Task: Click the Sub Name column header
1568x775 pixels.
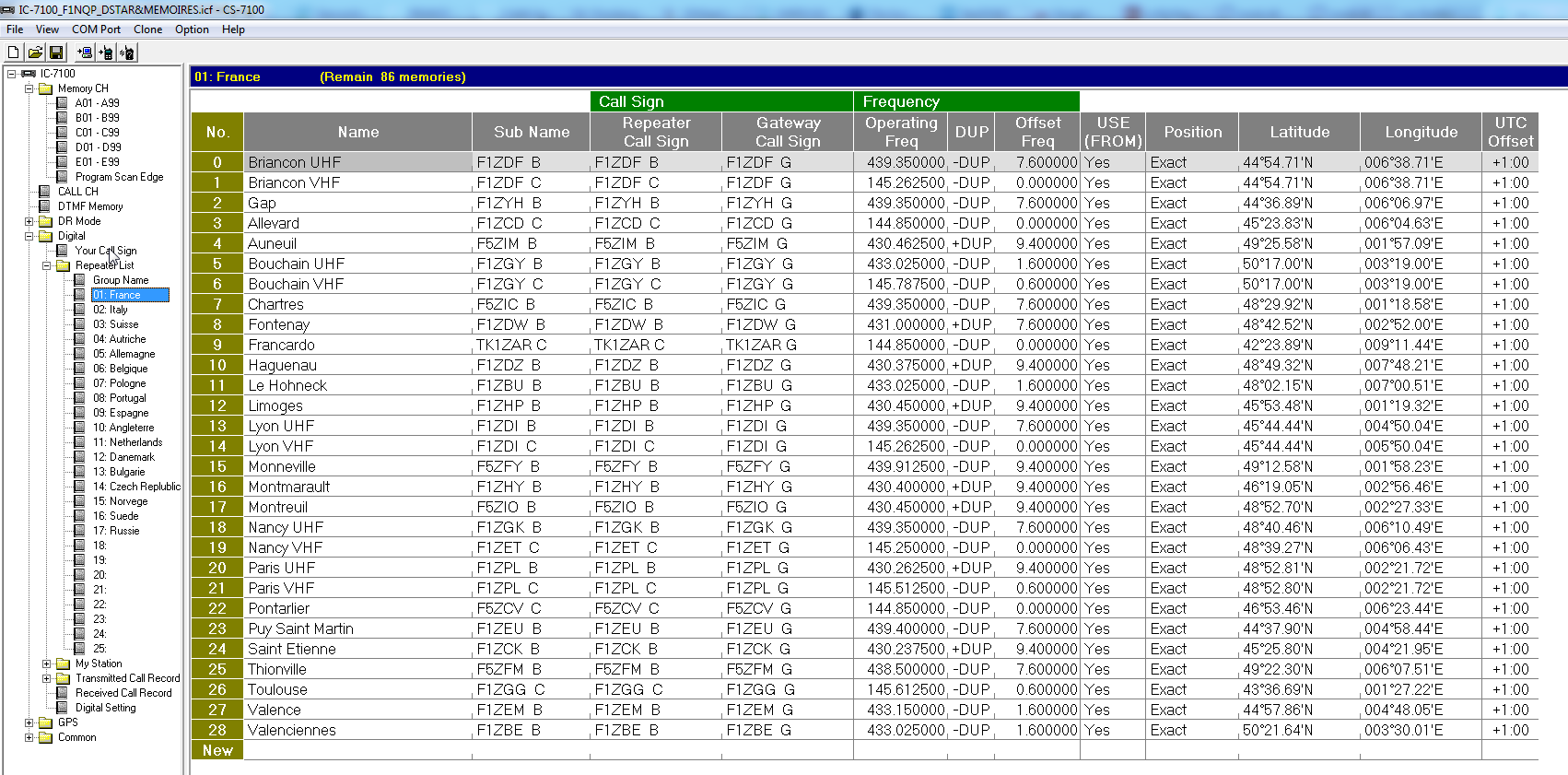Action: point(532,132)
